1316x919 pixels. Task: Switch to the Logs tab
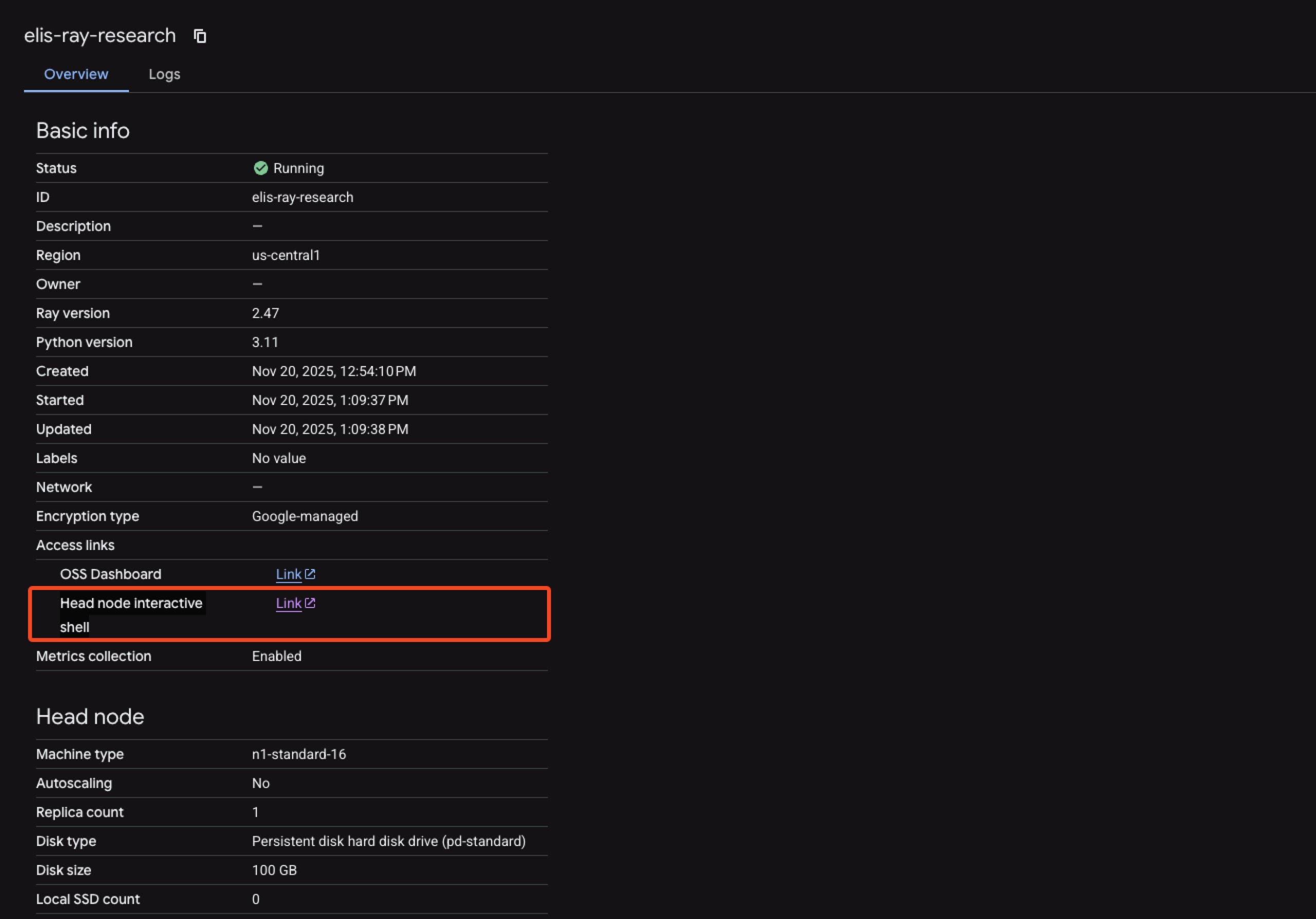(164, 74)
